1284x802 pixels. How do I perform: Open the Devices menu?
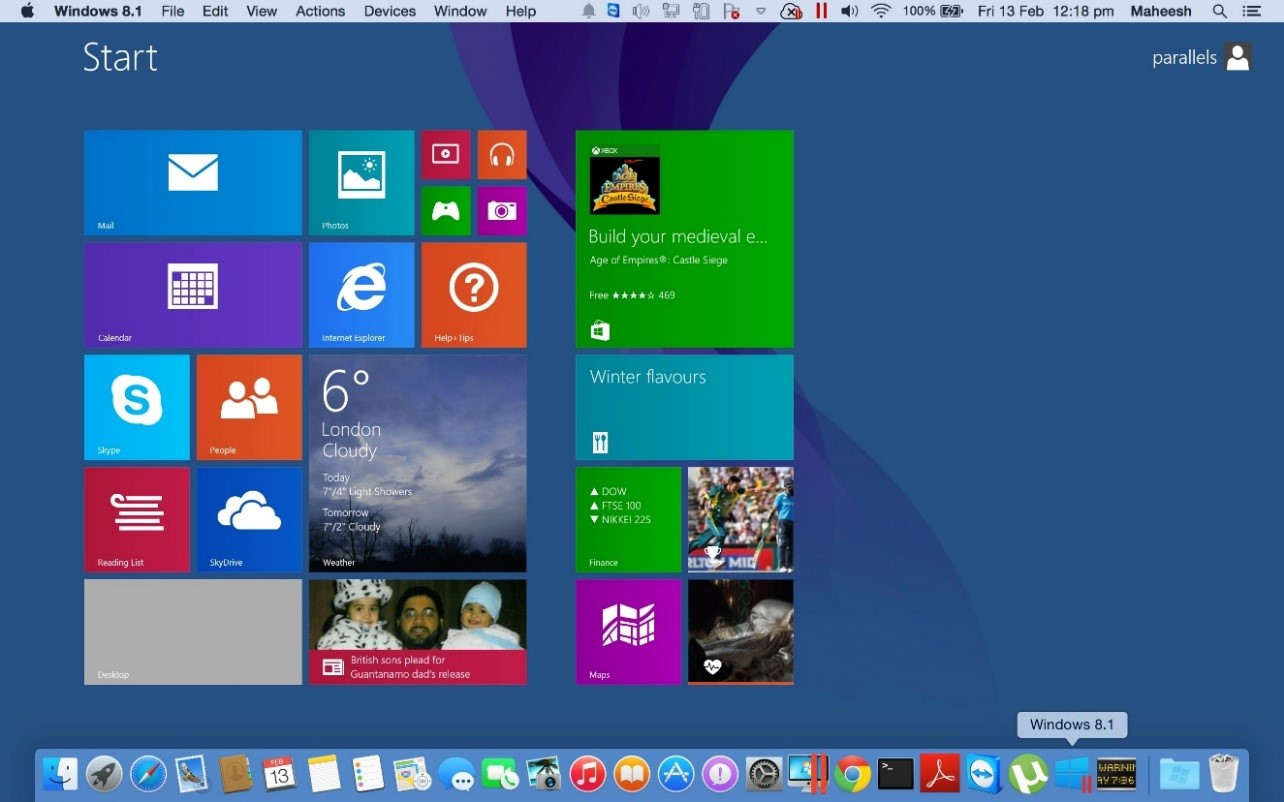click(390, 11)
